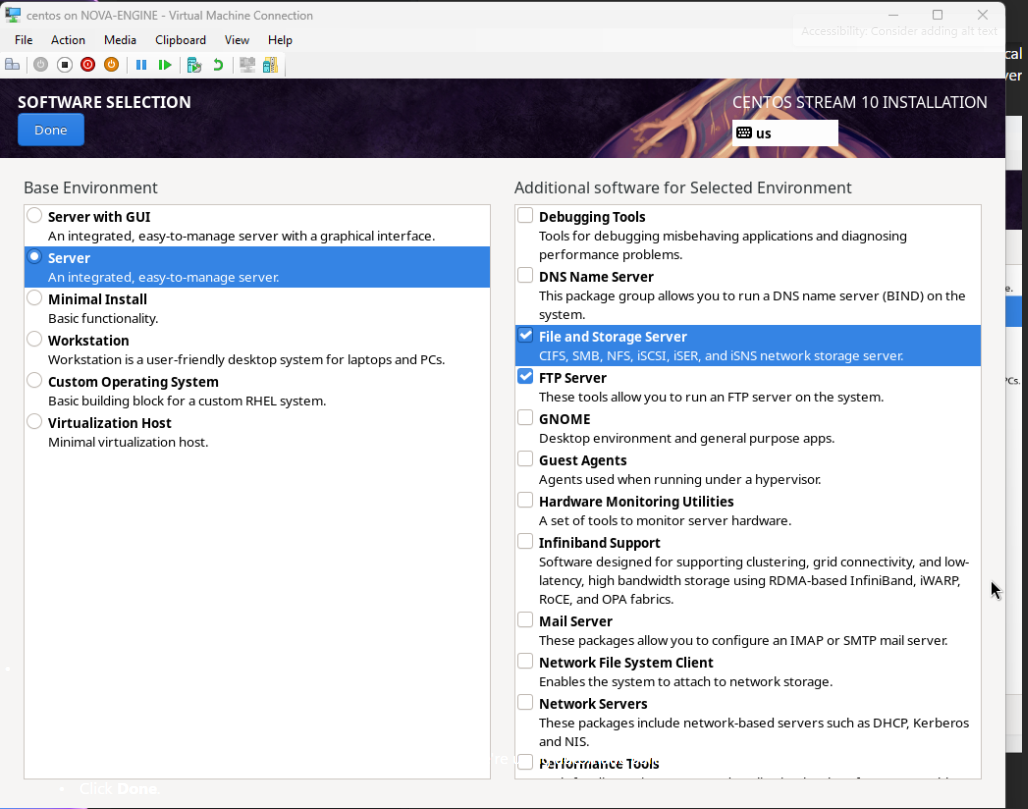Click the us keyboard layout indicator
Screen dimensions: 1028x809
click(784, 133)
